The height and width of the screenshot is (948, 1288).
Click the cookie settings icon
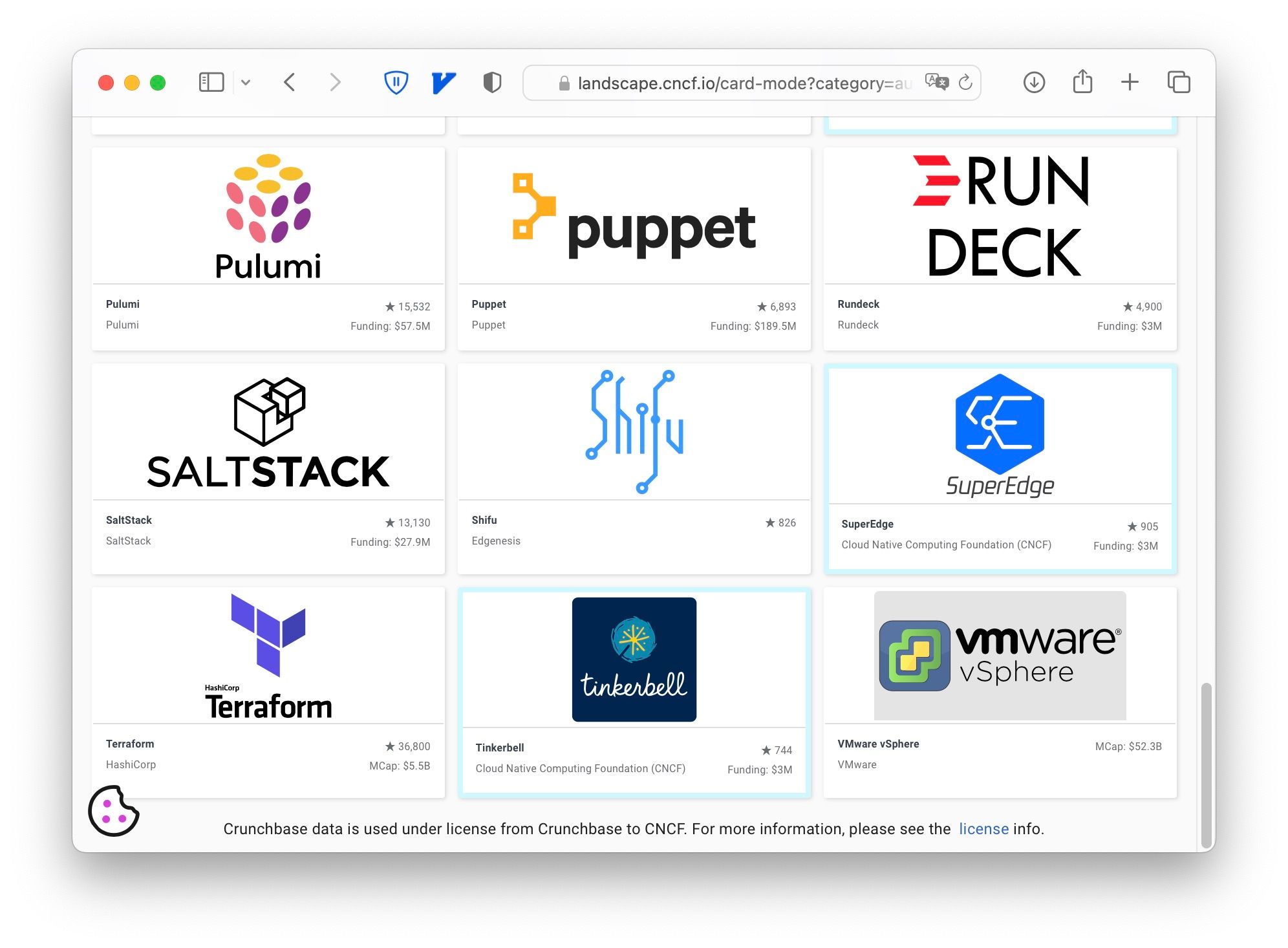114,811
